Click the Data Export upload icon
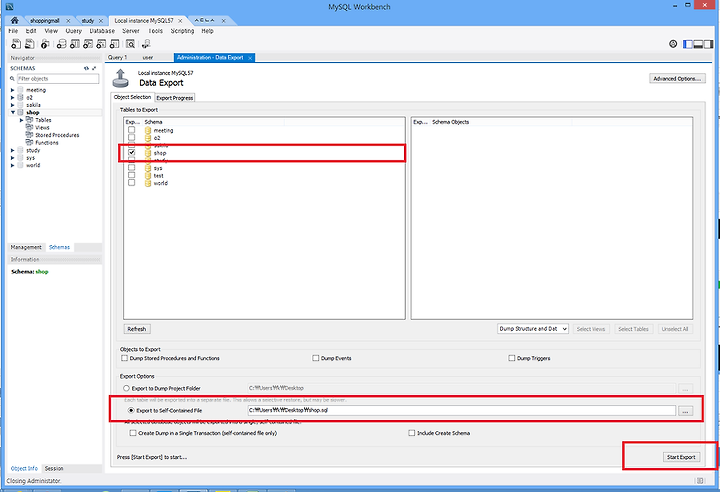Image resolution: width=720 pixels, height=492 pixels. point(120,78)
